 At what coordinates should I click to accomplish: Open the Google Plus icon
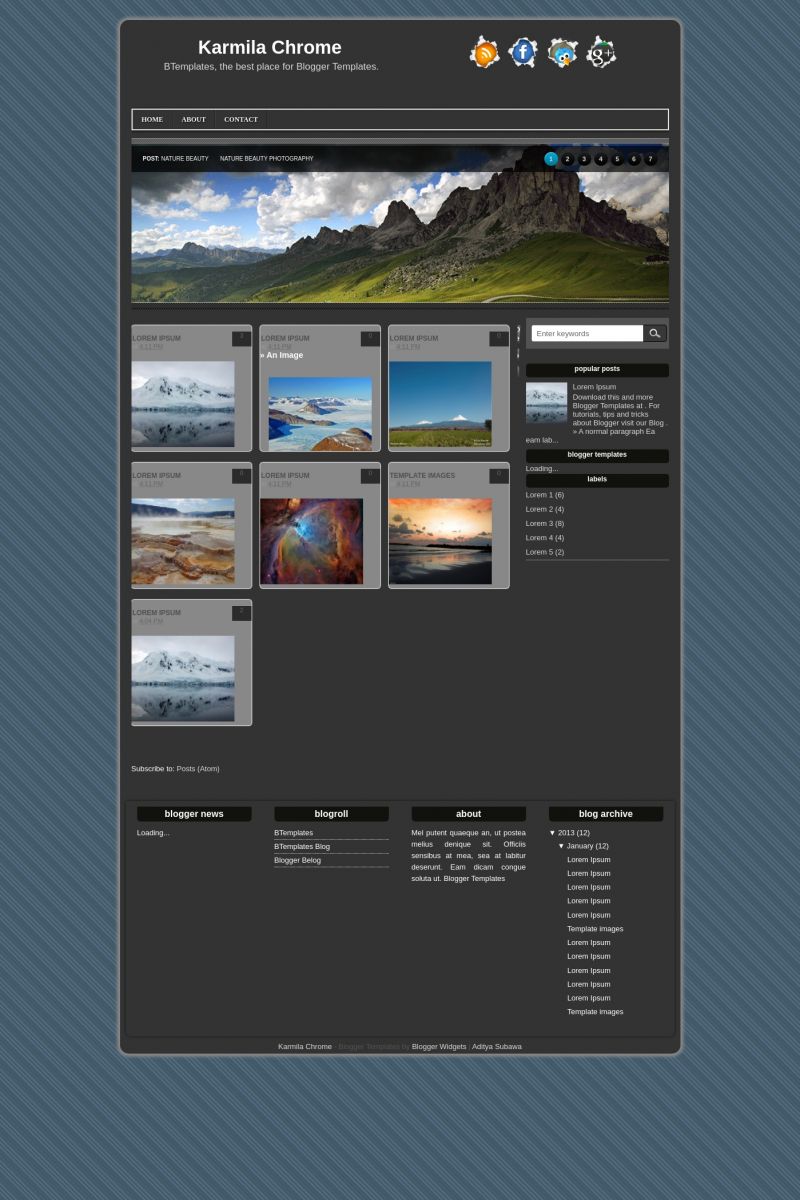point(601,52)
